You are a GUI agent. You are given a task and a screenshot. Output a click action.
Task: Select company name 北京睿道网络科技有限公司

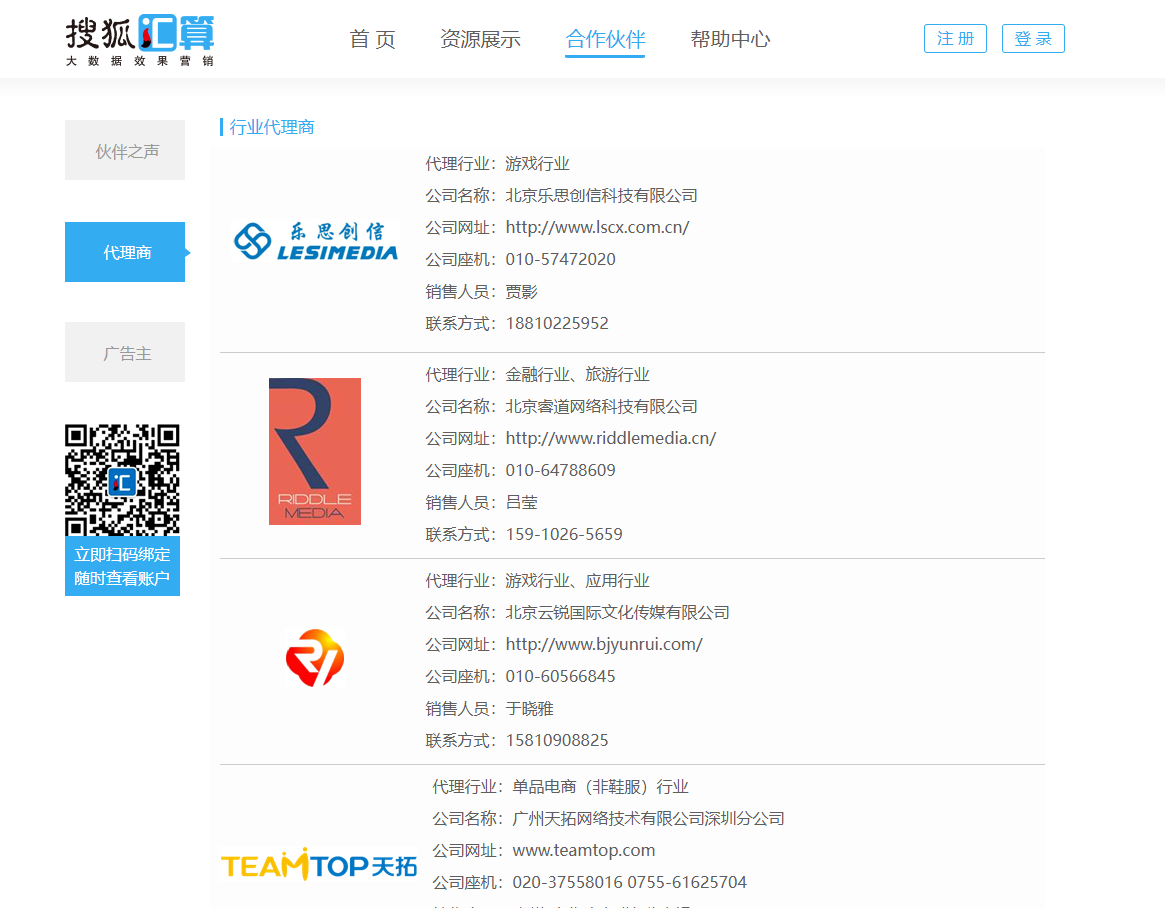point(602,406)
